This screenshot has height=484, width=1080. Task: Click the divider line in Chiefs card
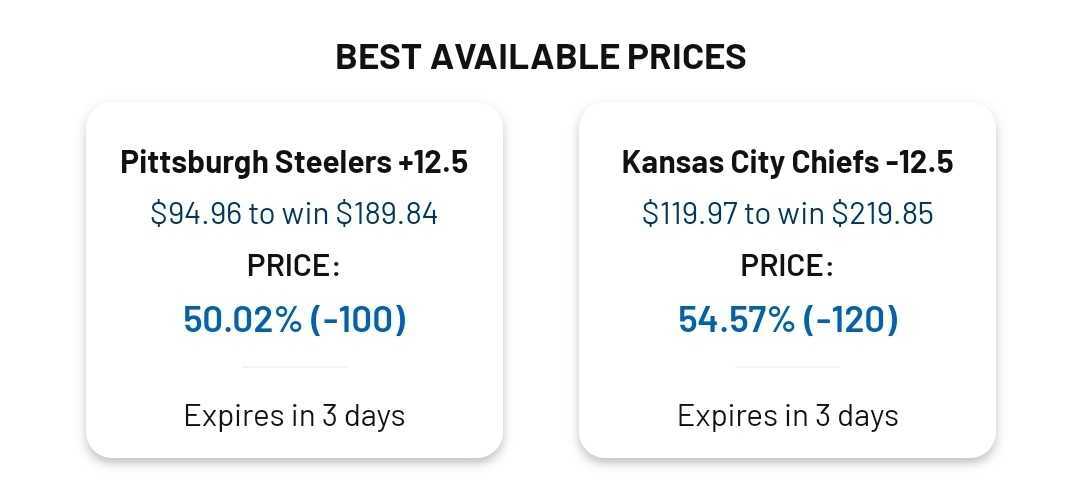[x=788, y=367]
